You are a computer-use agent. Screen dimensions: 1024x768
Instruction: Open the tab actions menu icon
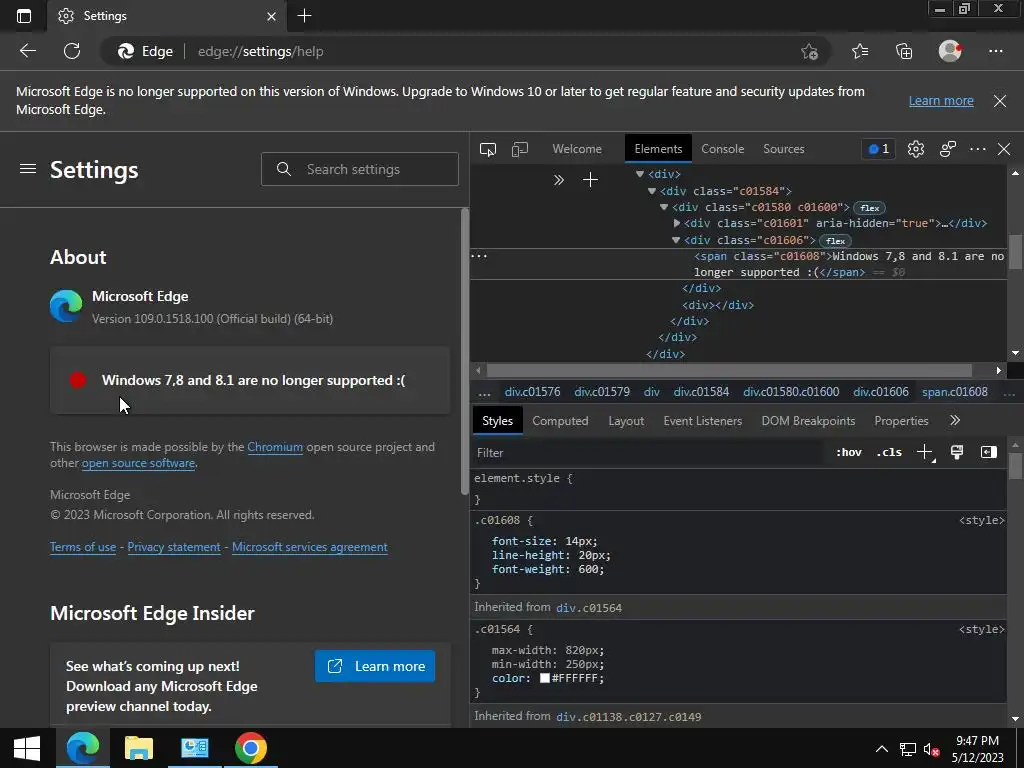coord(24,16)
